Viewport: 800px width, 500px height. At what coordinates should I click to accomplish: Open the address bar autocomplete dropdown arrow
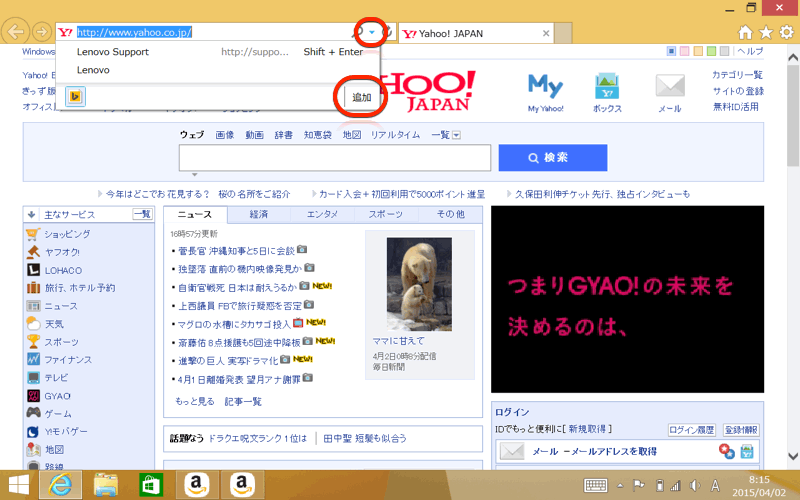click(x=372, y=32)
